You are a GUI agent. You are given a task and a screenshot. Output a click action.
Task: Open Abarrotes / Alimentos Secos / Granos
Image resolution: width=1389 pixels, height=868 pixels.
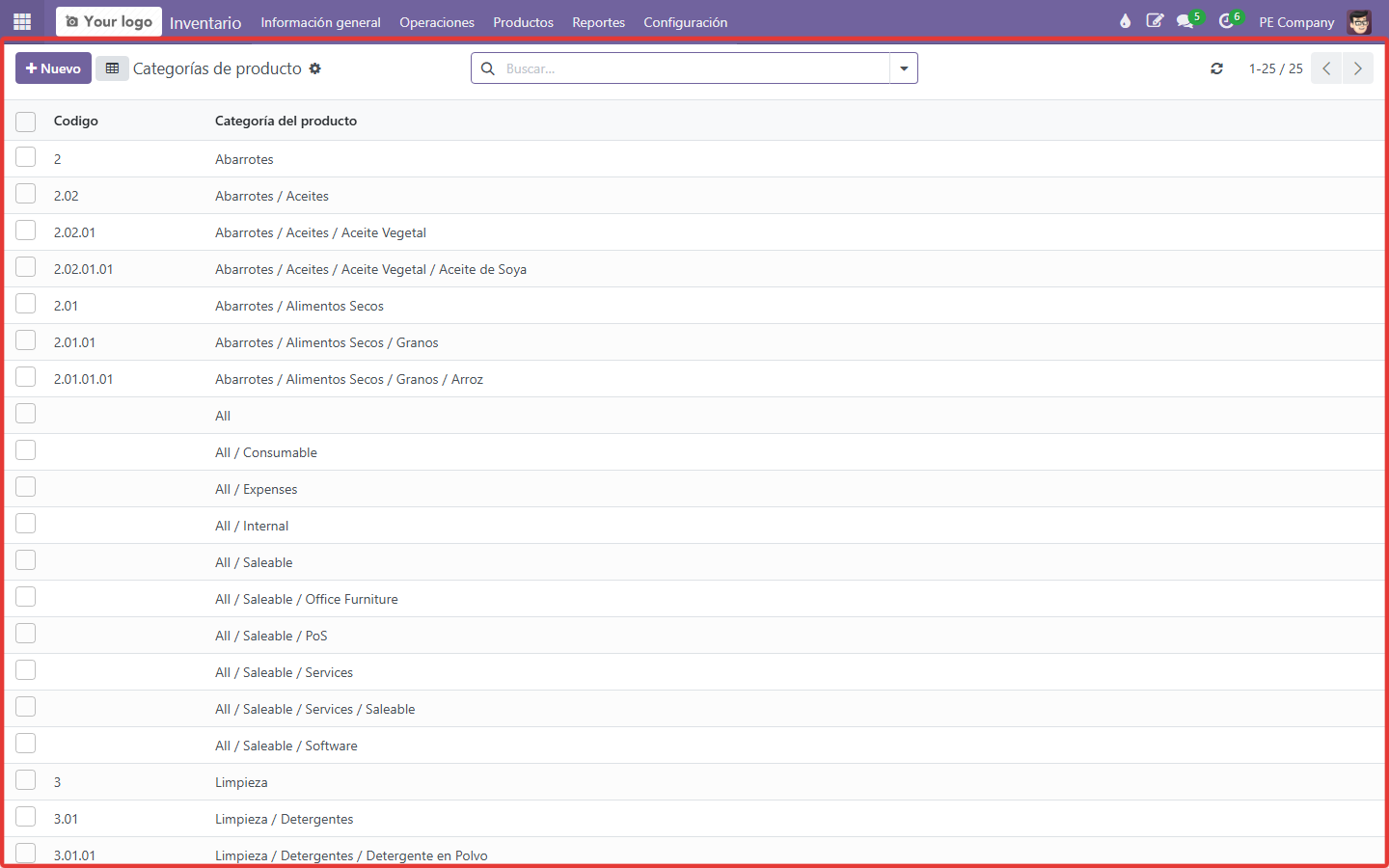[x=326, y=342]
